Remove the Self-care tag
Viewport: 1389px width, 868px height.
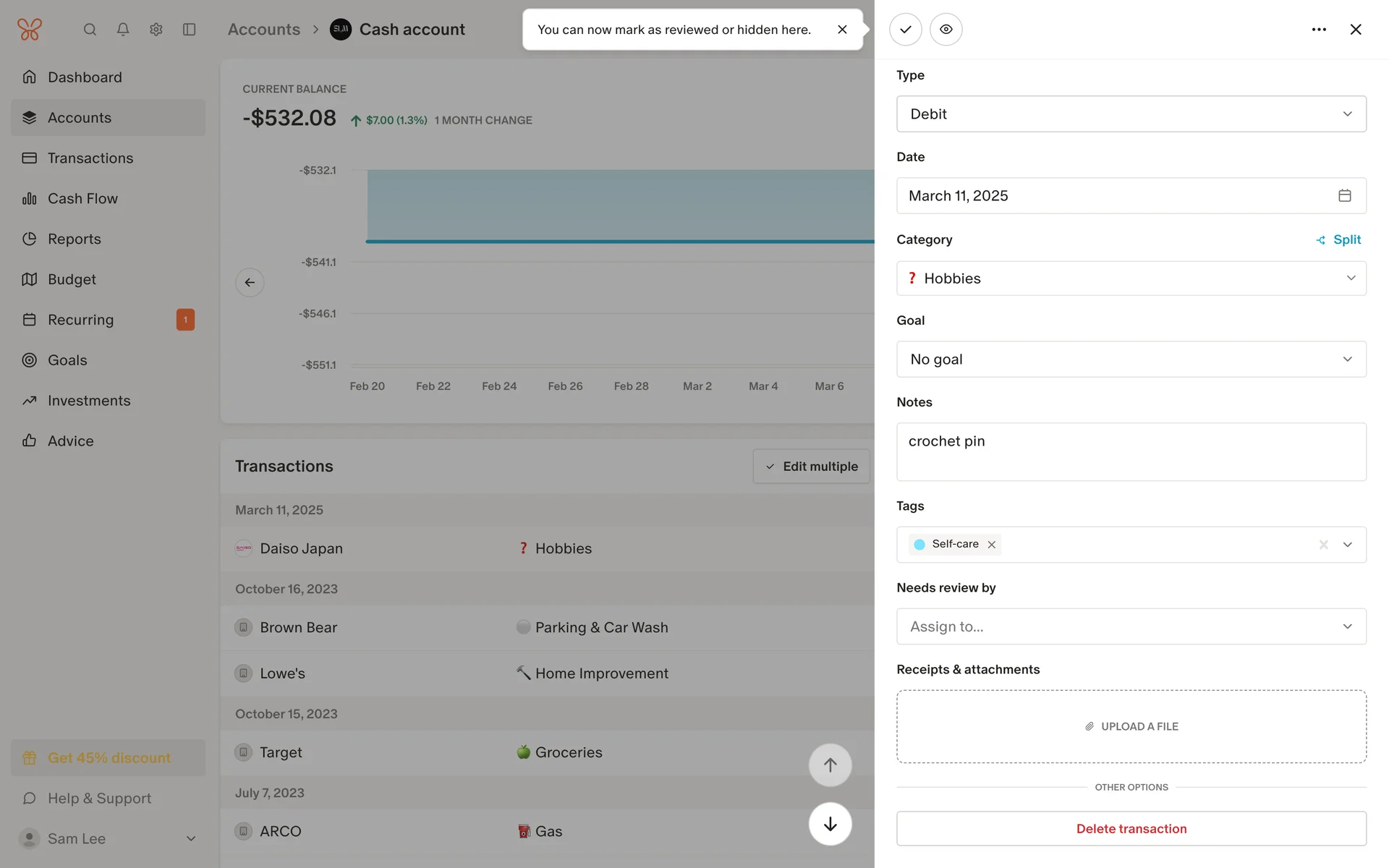992,545
